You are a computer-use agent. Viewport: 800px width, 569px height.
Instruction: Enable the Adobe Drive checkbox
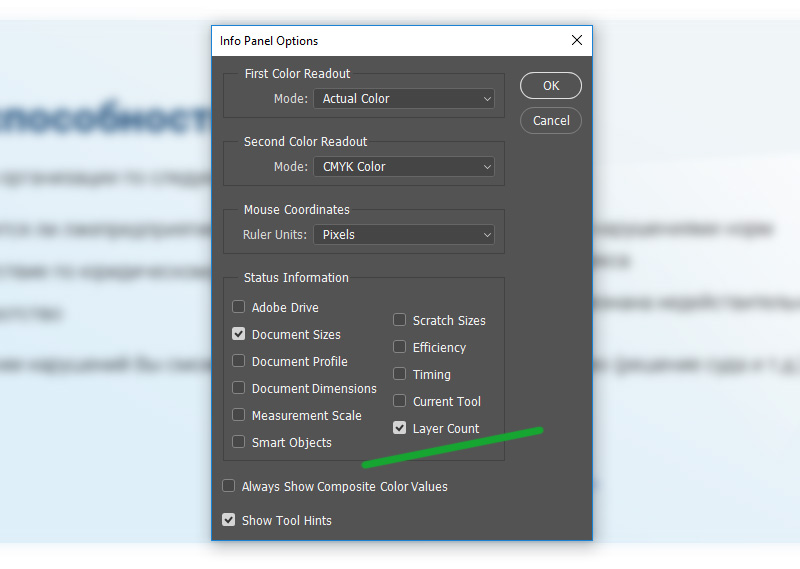click(239, 308)
